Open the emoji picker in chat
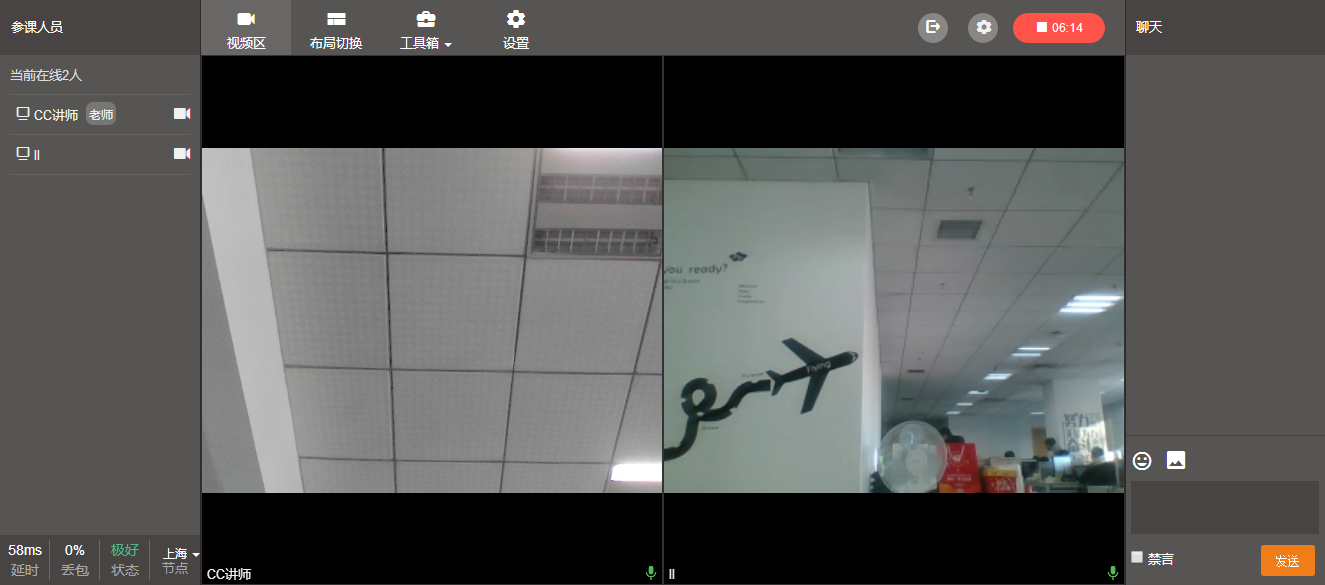 click(x=1142, y=460)
